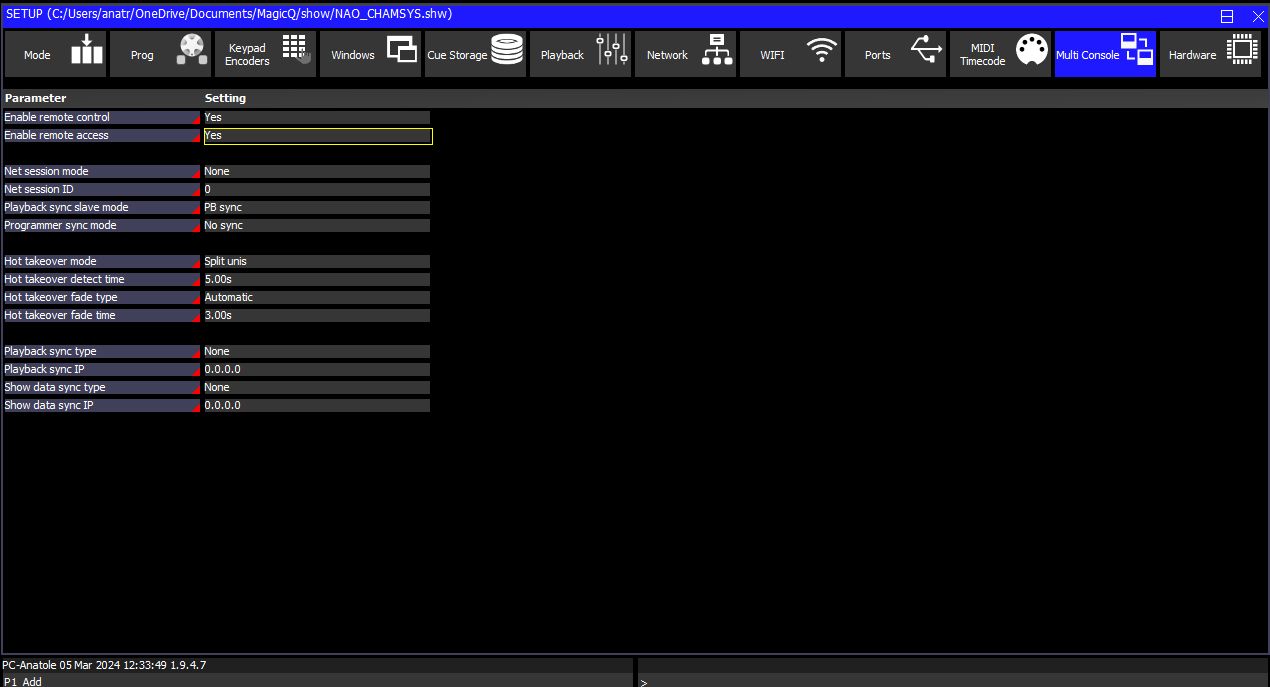This screenshot has width=1270, height=687.
Task: Open the Ports USB icon
Action: [927, 53]
